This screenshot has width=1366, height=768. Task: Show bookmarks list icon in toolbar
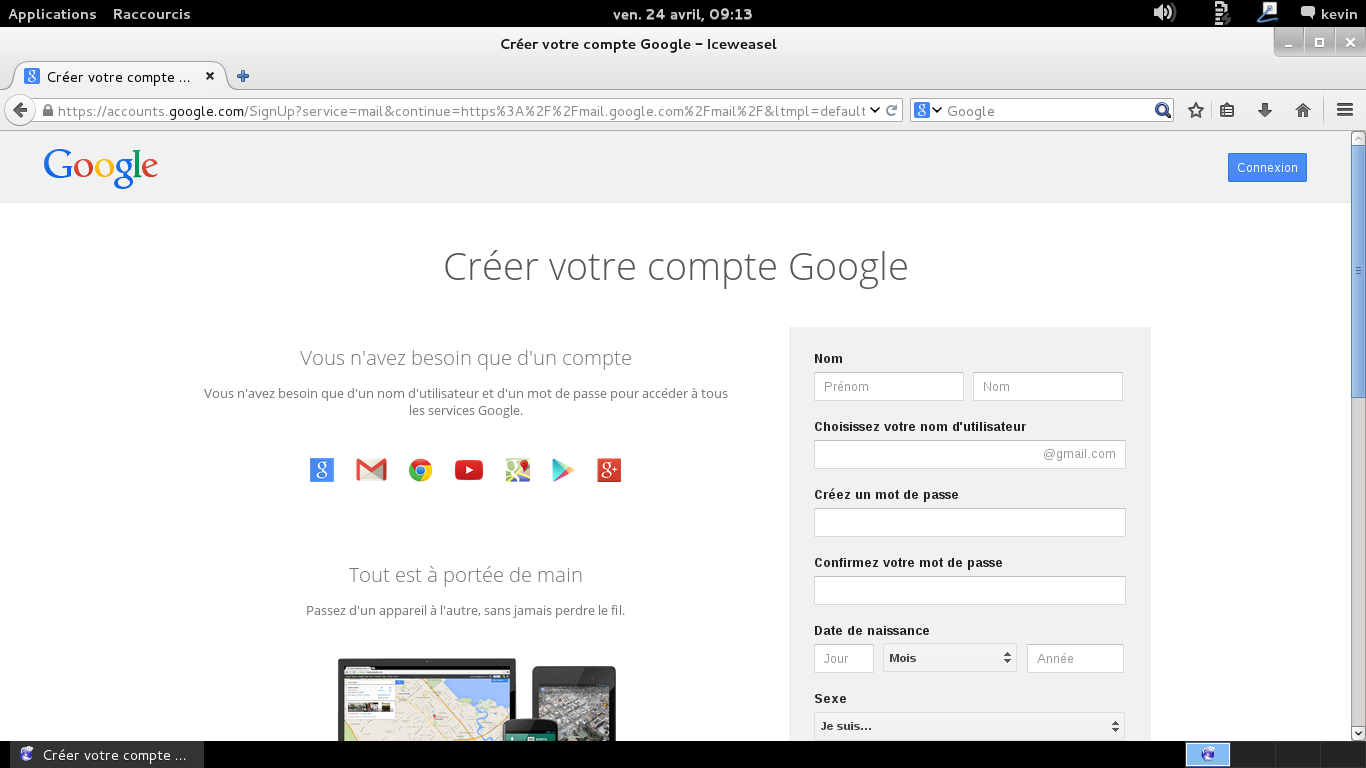[1228, 111]
